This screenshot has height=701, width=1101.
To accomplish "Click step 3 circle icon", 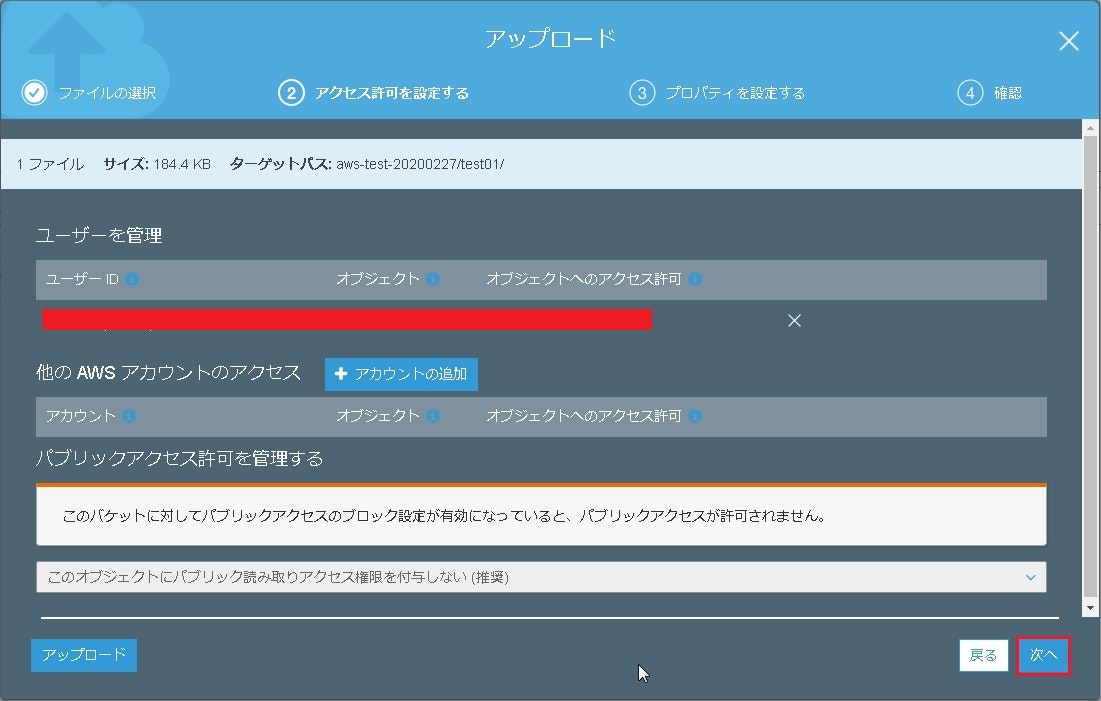I will (x=642, y=93).
